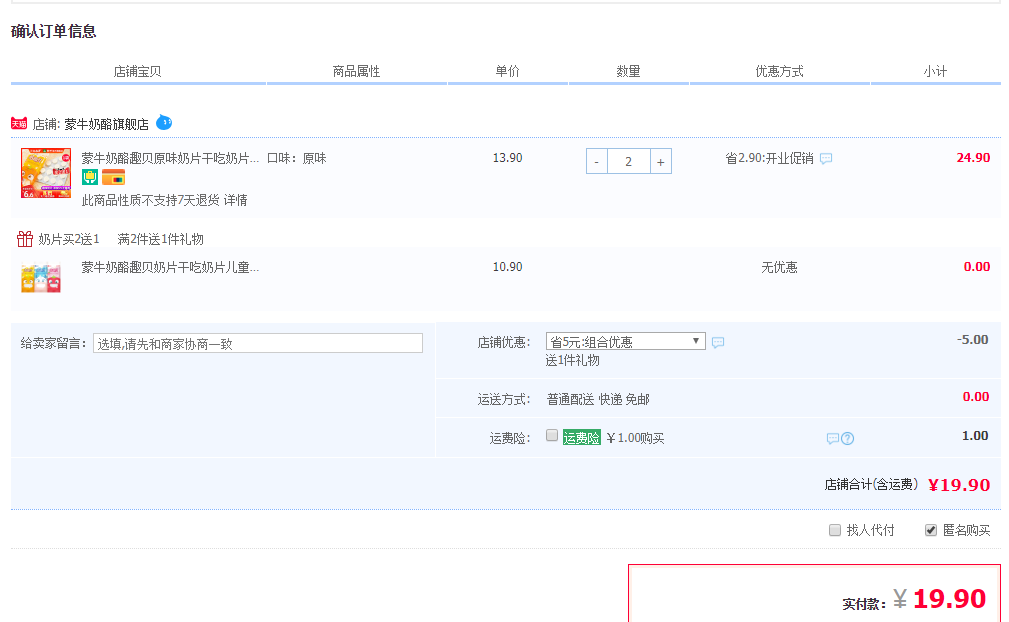Click the gift row subtotal 0.00
Screen dimensions: 1009x622
[x=977, y=267]
